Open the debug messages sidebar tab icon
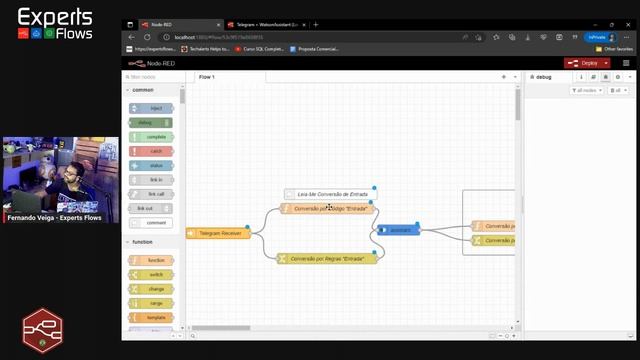The height and width of the screenshot is (360, 640). click(605, 77)
